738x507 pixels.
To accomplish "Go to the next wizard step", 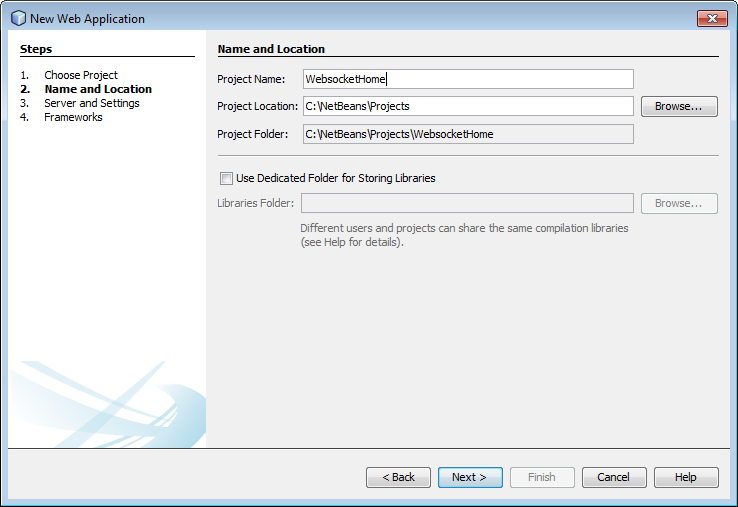I will [470, 477].
